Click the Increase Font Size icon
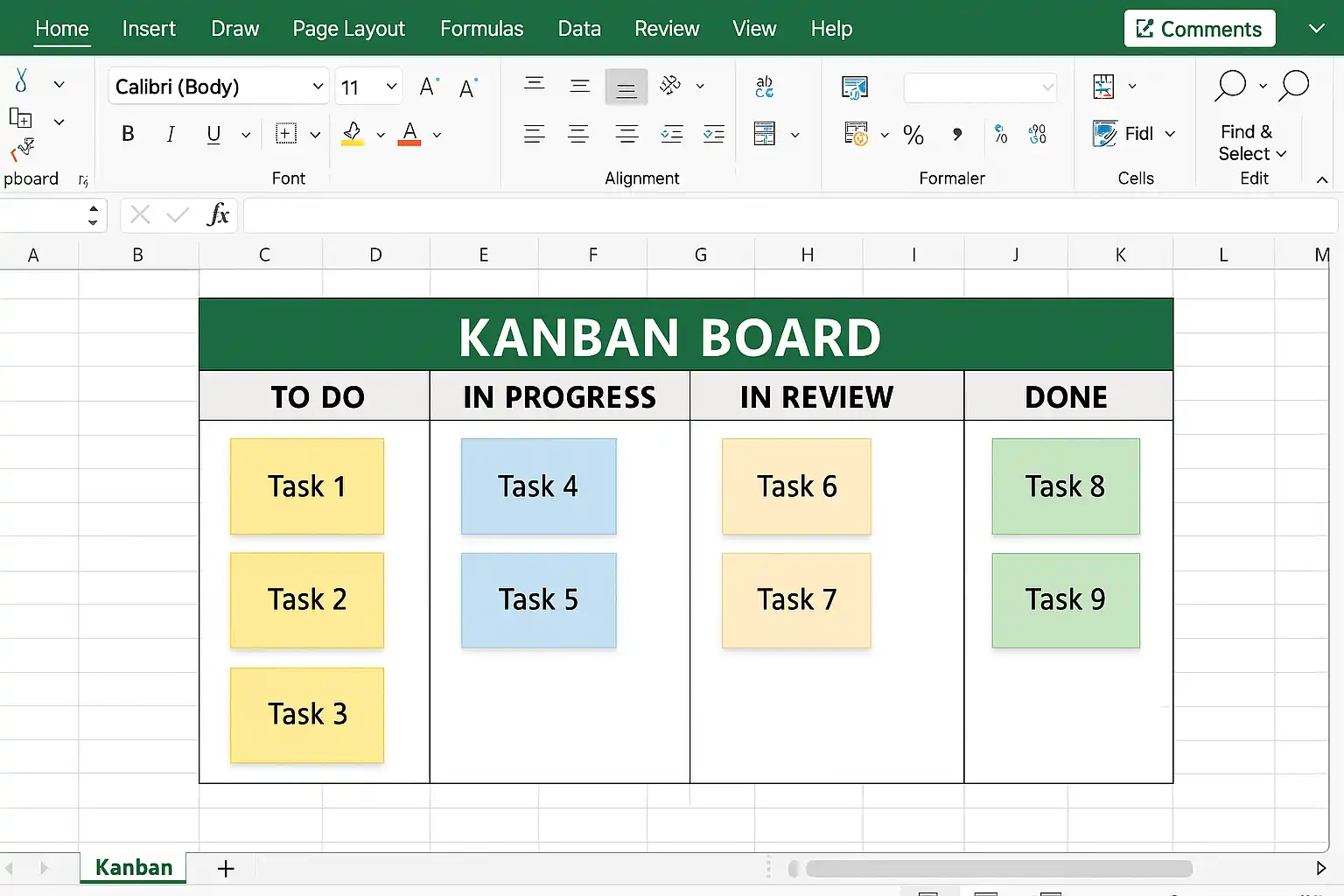 pos(428,87)
